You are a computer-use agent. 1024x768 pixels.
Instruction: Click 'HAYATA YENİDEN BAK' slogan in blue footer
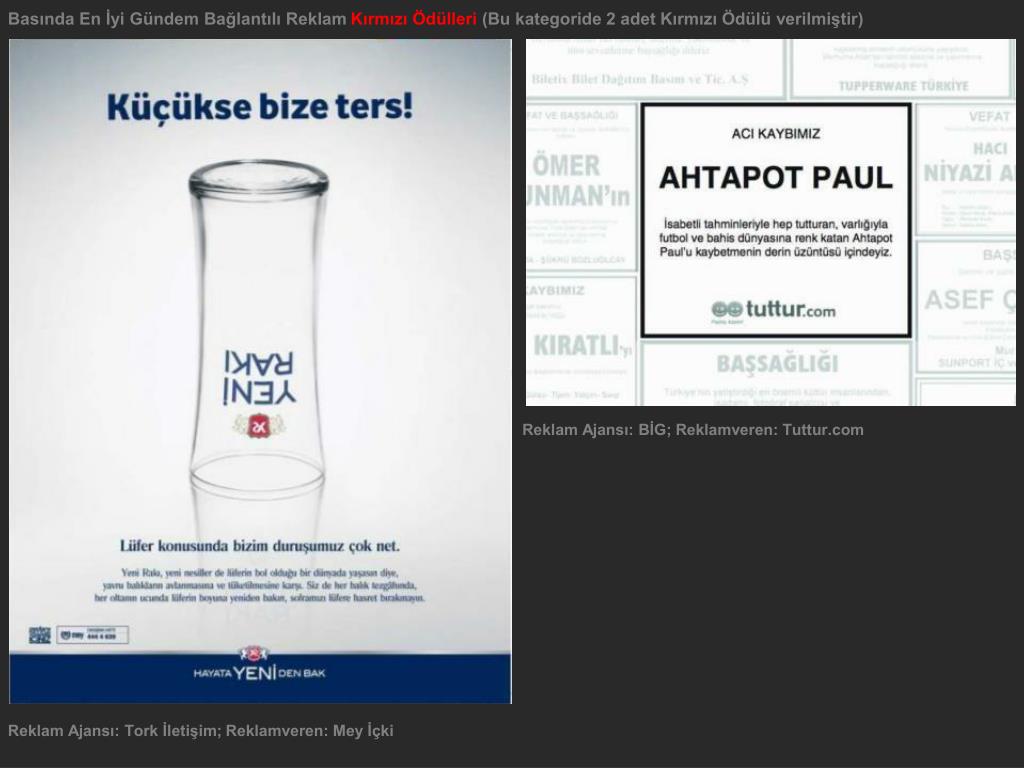(259, 673)
